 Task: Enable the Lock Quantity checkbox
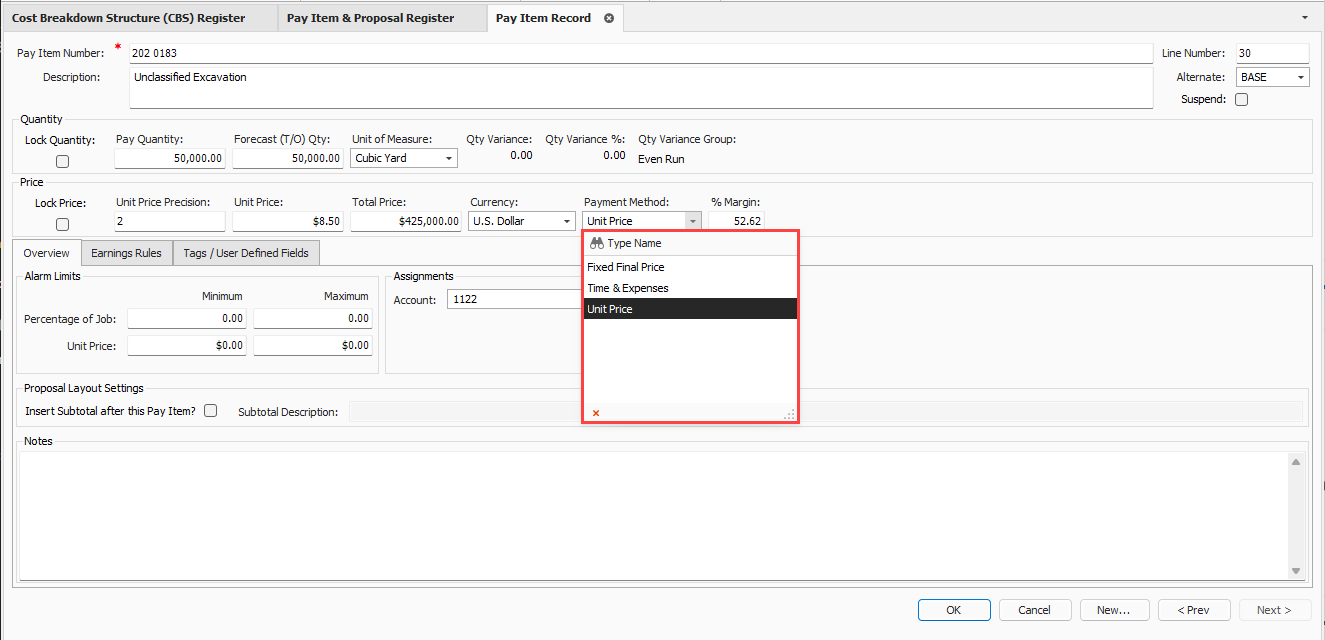tap(62, 161)
